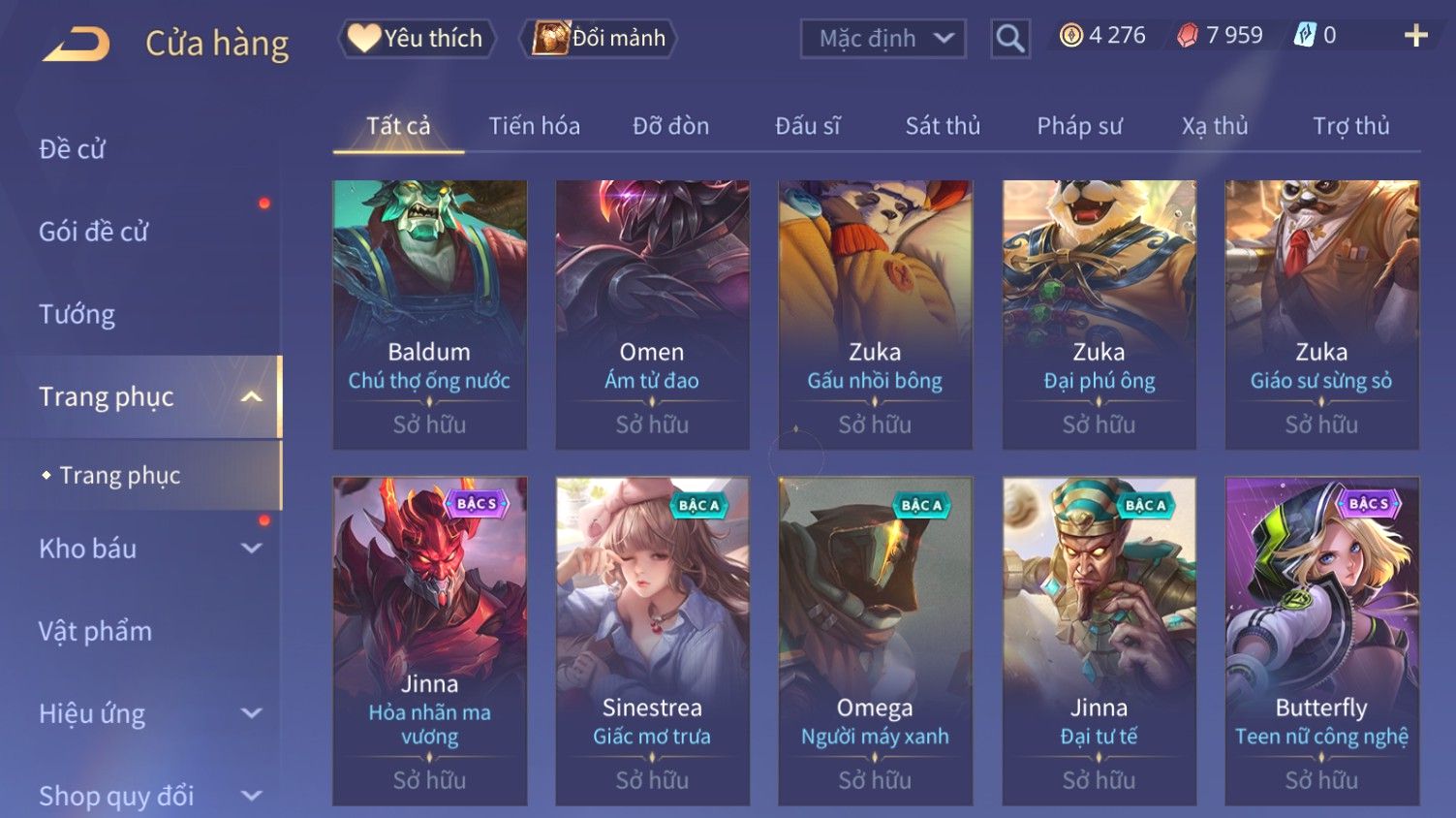
Task: Tap the blue voucher ticket icon
Action: 1305,36
